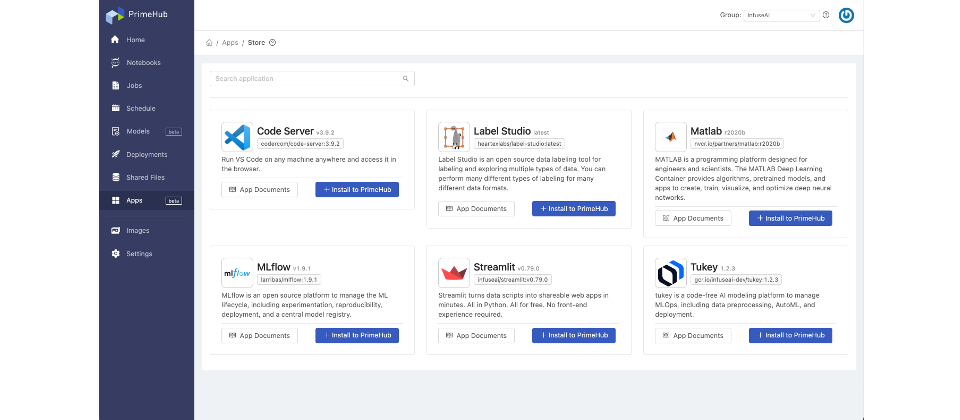Click the info icon beside Store

[x=273, y=43]
